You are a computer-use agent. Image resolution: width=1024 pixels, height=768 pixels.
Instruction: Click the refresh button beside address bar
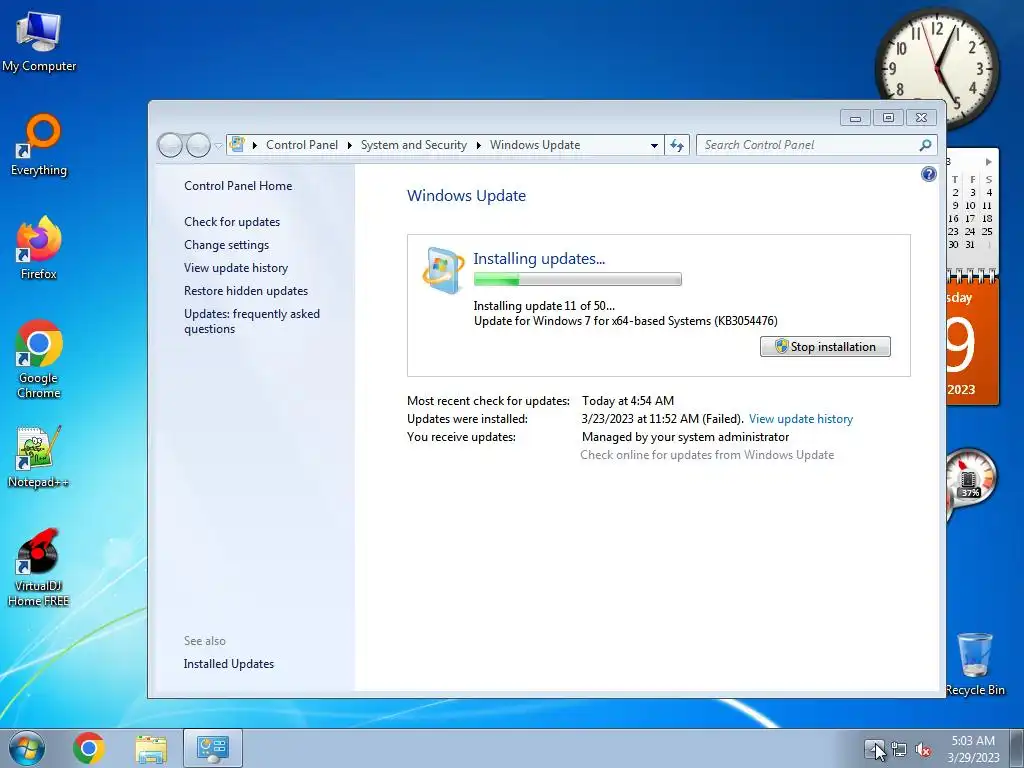(677, 145)
